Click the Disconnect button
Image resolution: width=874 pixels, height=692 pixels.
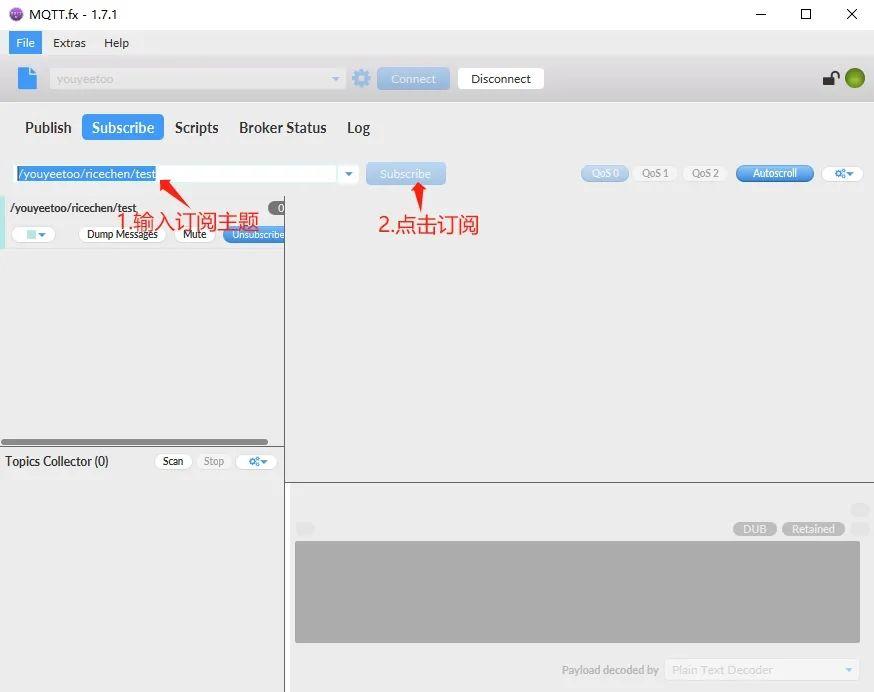point(501,79)
